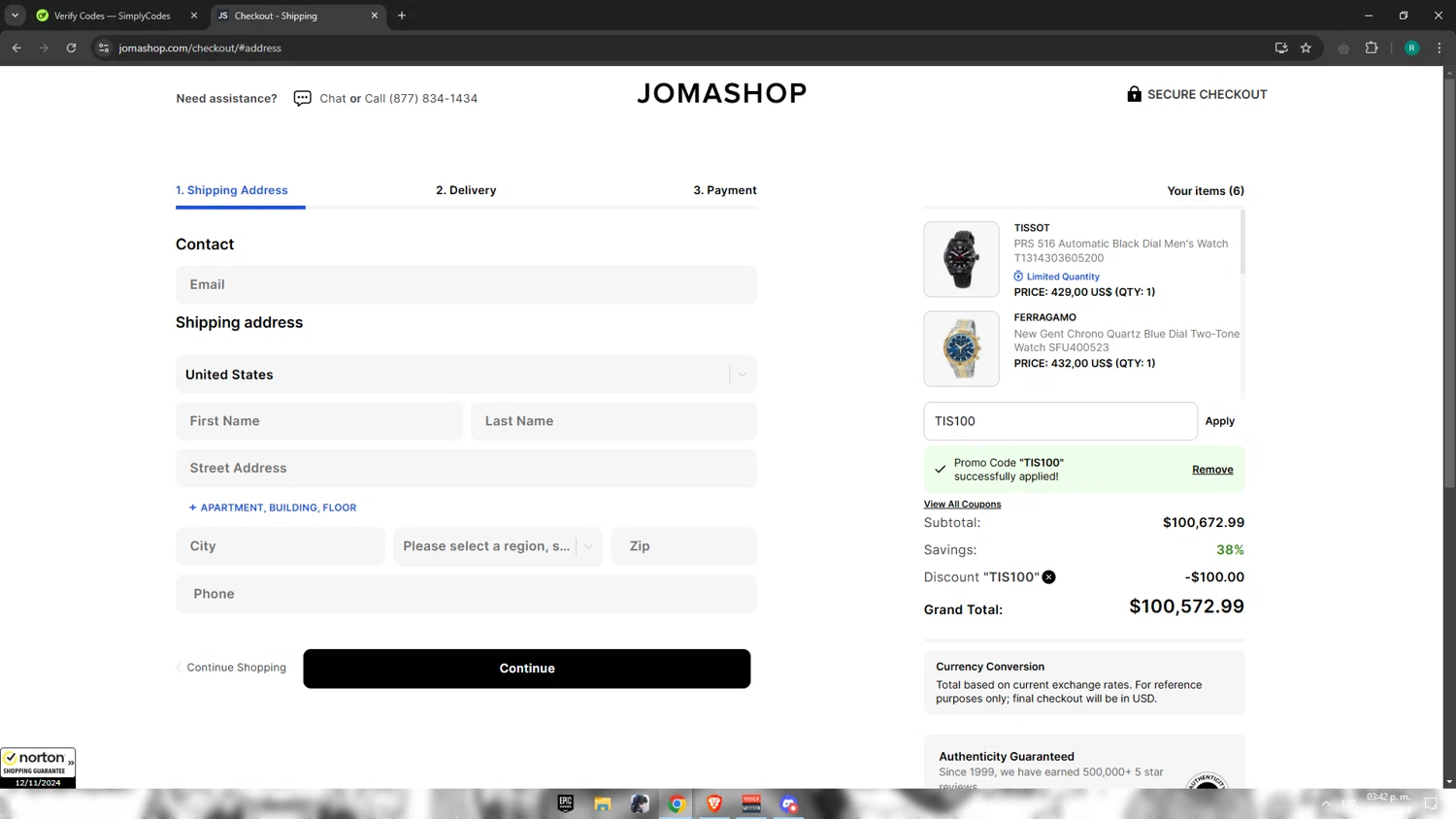Click the Grand Total amount $100,572.99
Viewport: 1456px width, 819px height.
coord(1186,606)
